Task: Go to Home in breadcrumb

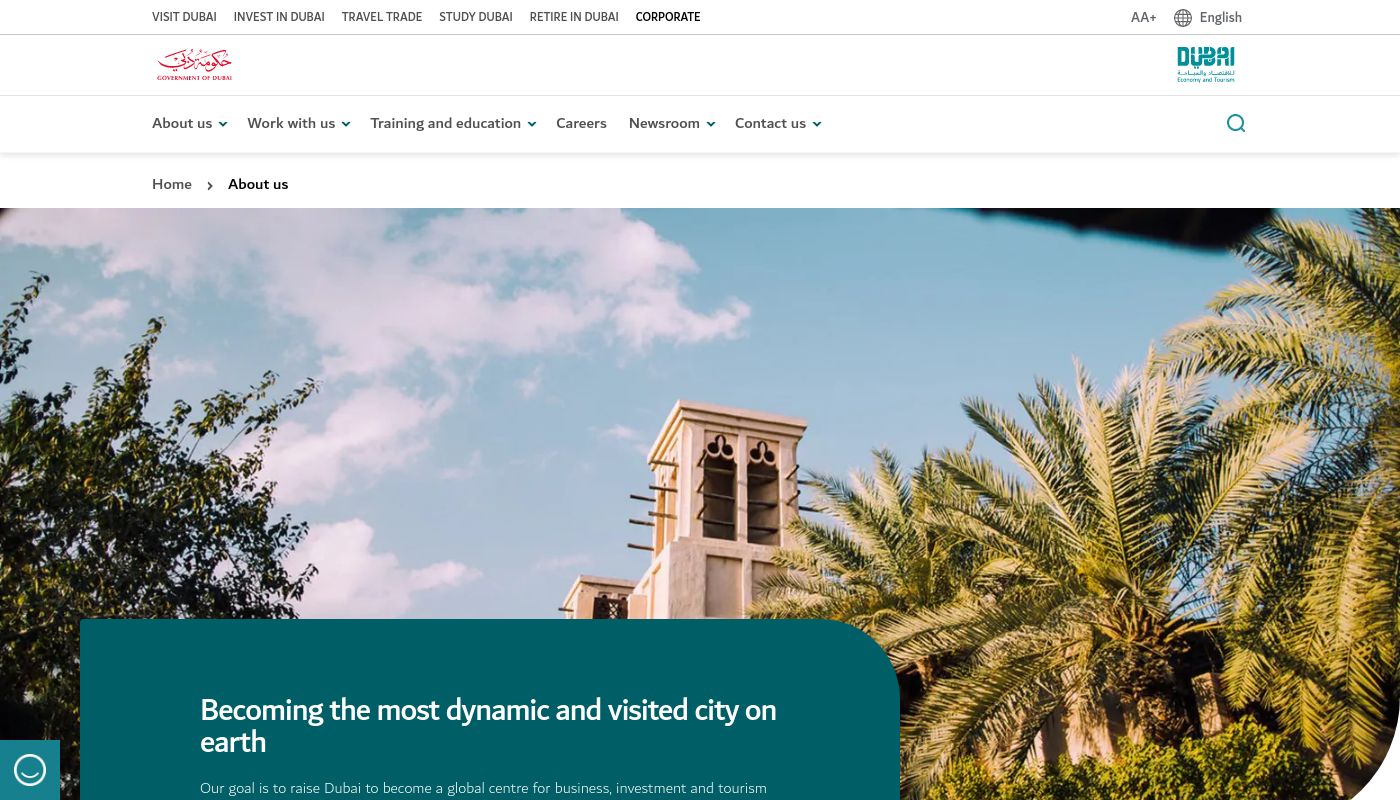Action: pyautogui.click(x=172, y=184)
